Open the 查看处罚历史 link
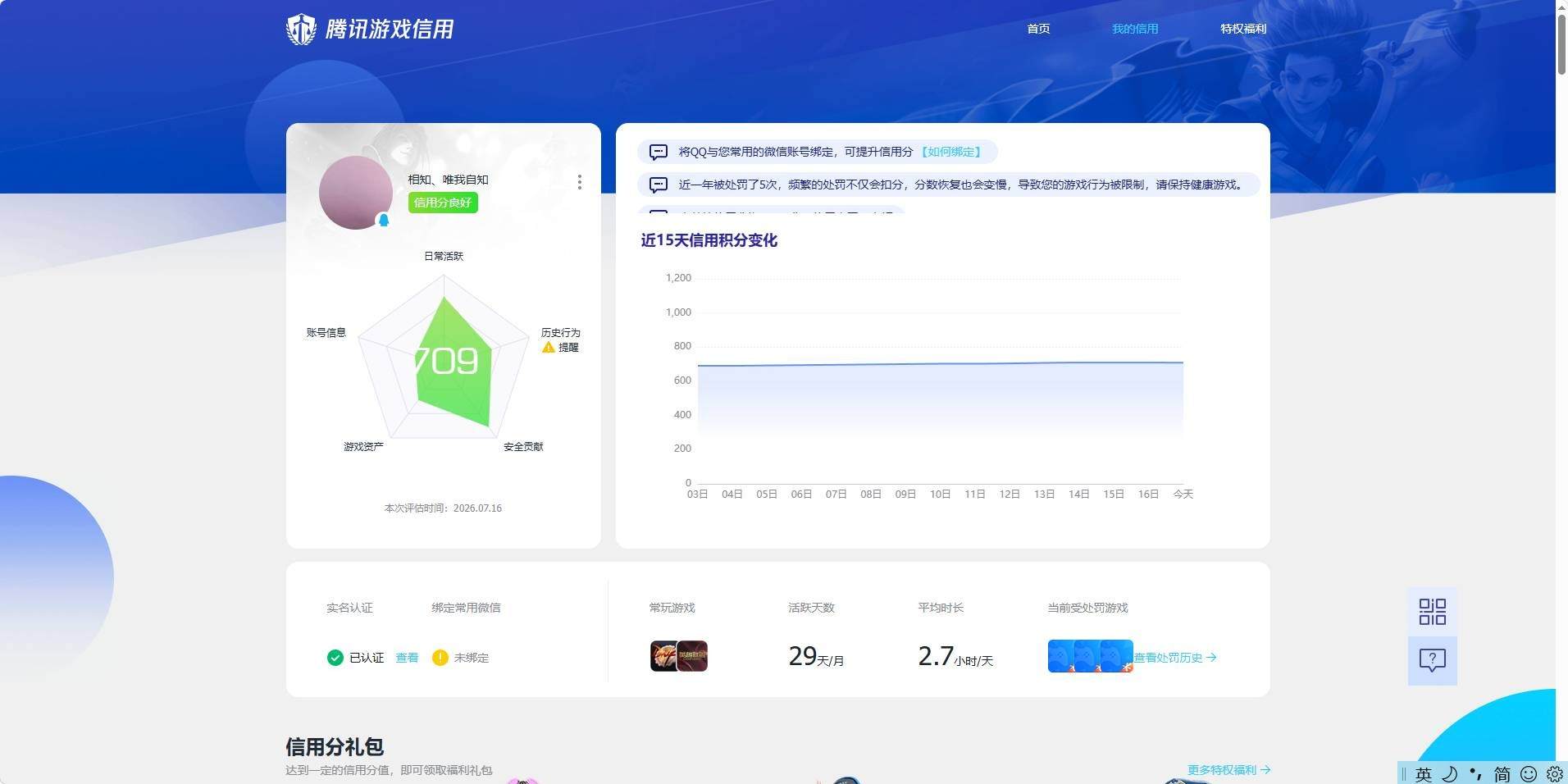Image resolution: width=1568 pixels, height=784 pixels. tap(1175, 658)
